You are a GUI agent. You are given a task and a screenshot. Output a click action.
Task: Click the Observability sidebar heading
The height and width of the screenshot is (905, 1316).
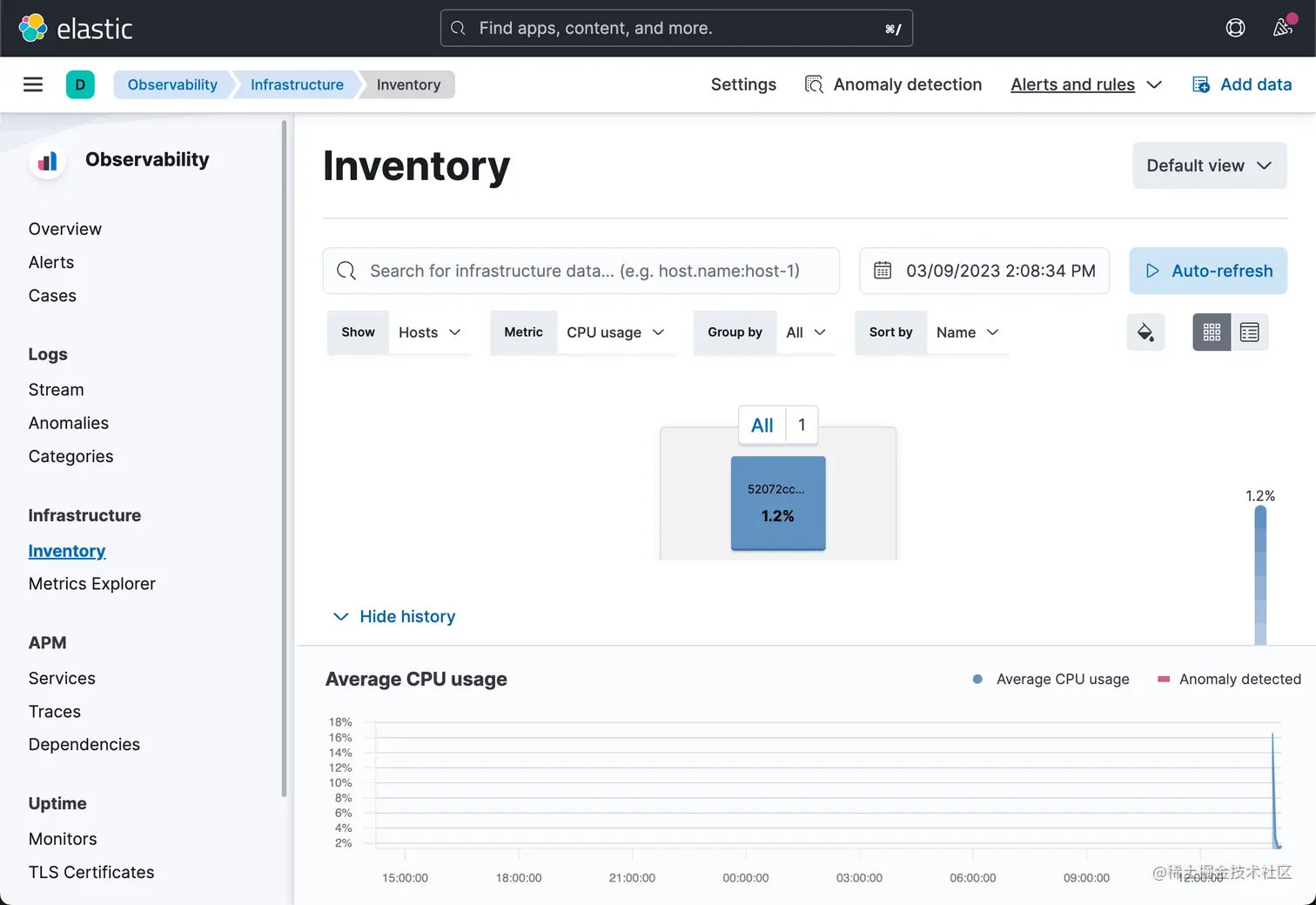(x=147, y=160)
